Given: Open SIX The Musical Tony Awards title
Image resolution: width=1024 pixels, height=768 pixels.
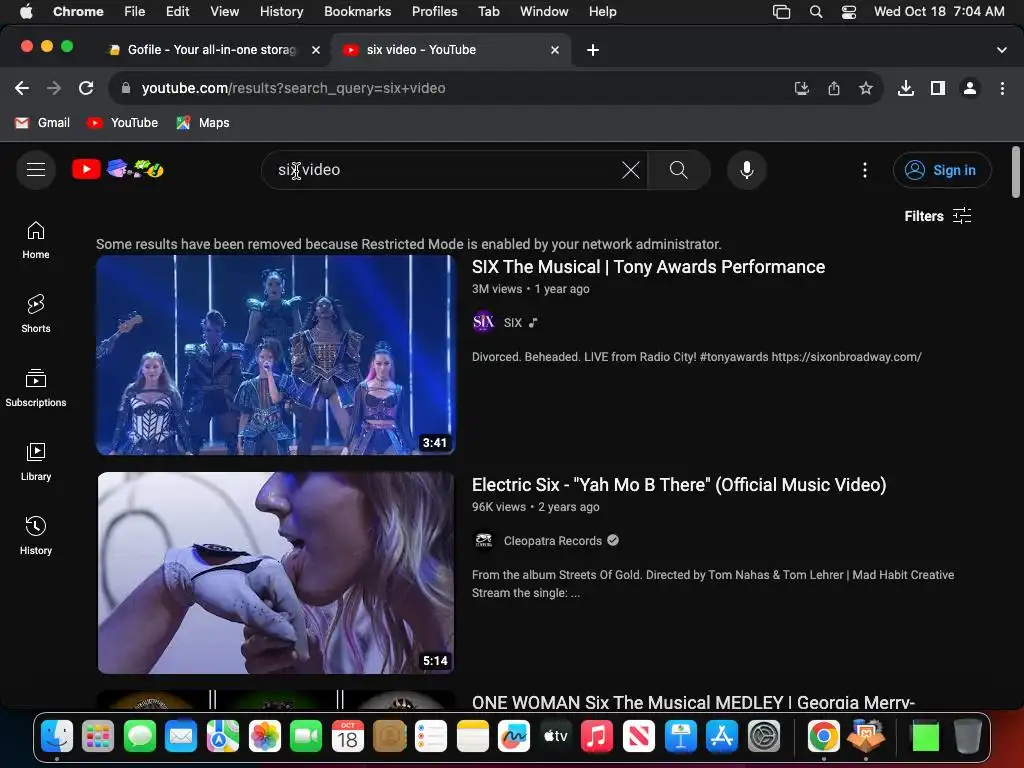Looking at the screenshot, I should point(648,267).
